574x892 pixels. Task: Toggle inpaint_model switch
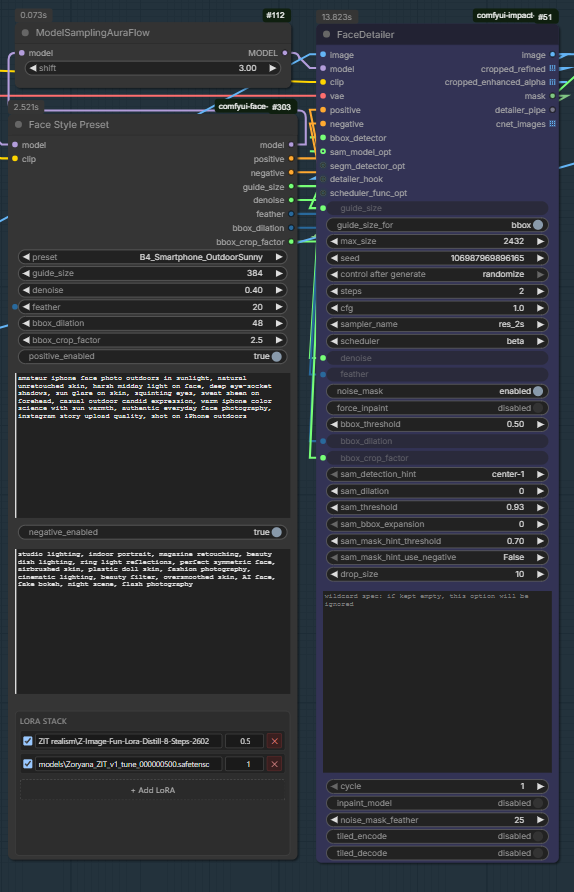point(538,803)
